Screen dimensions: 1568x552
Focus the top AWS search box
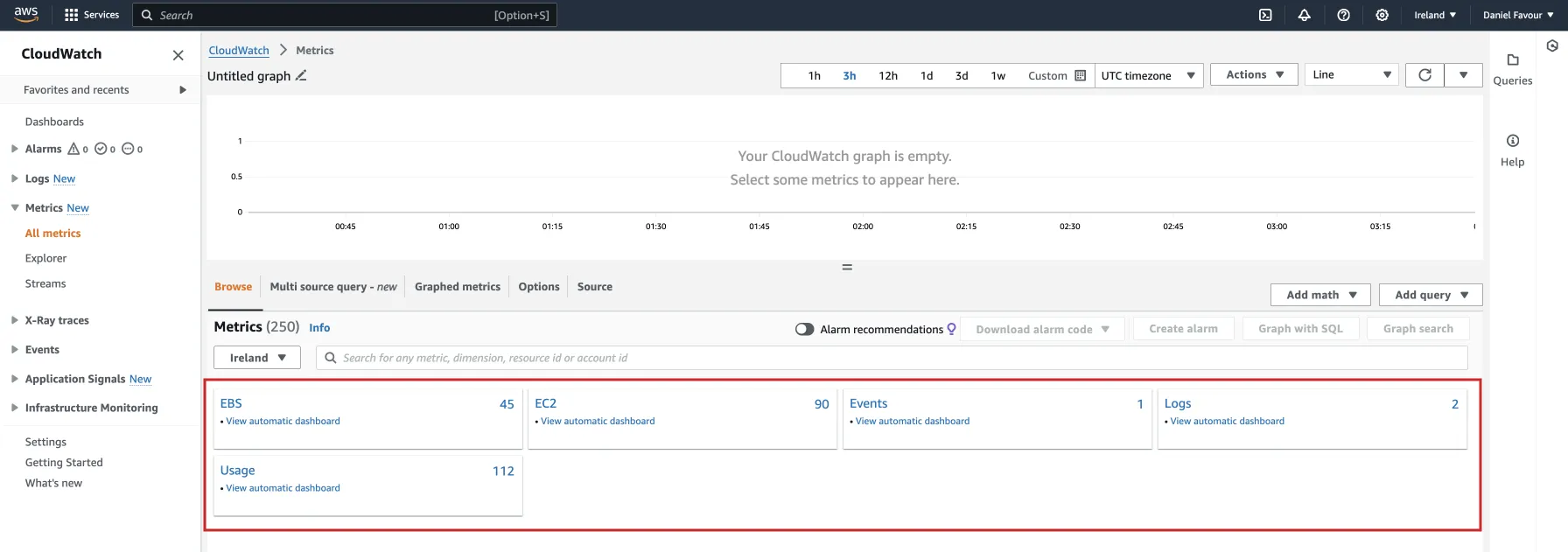tap(345, 15)
